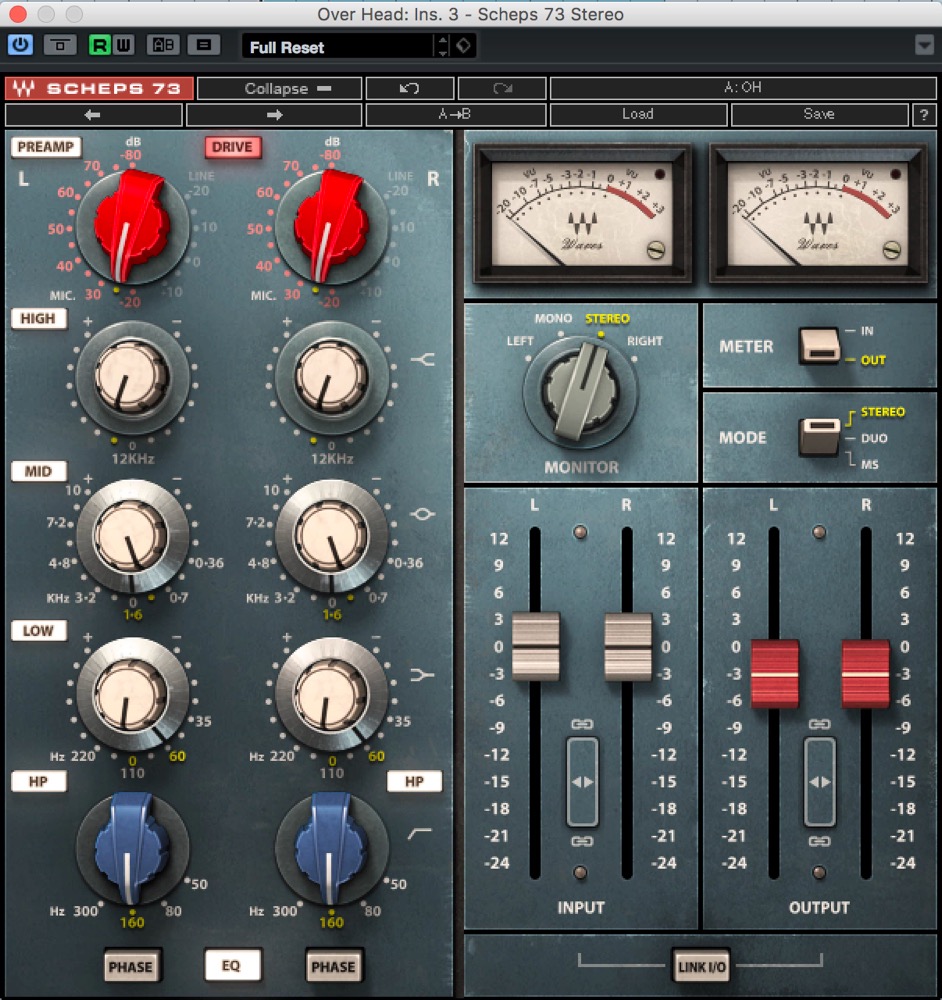Click the LINK I/O button
942x1000 pixels.
pyautogui.click(x=701, y=966)
